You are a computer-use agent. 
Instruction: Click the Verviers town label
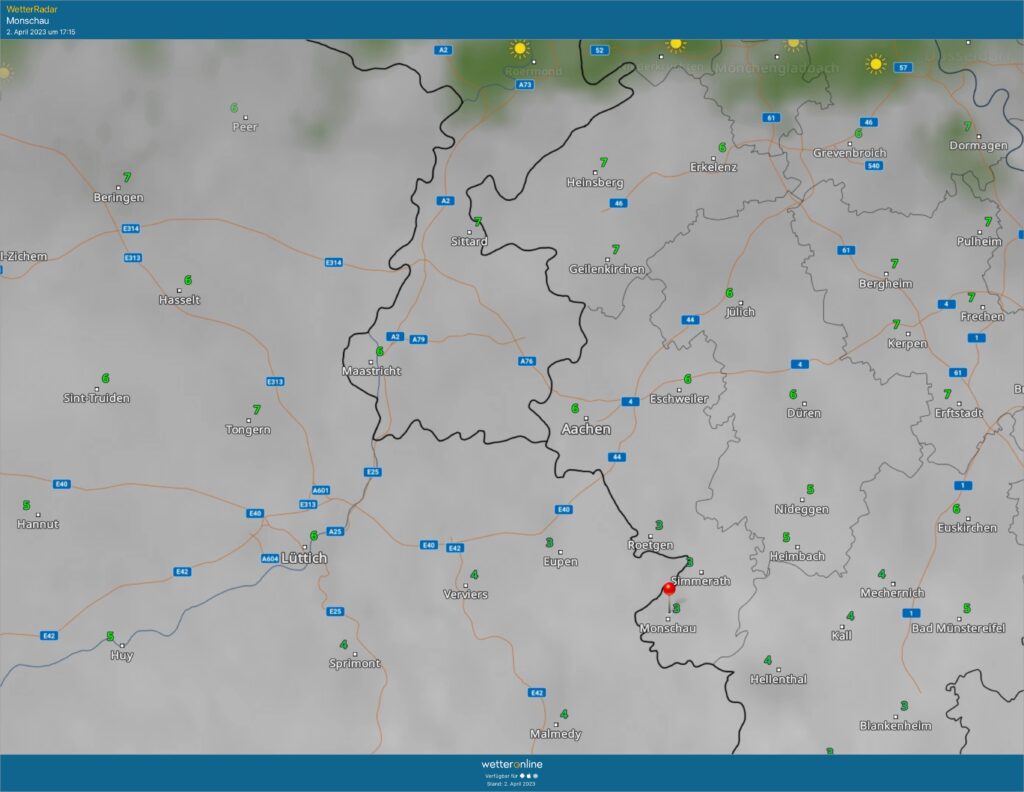[466, 594]
